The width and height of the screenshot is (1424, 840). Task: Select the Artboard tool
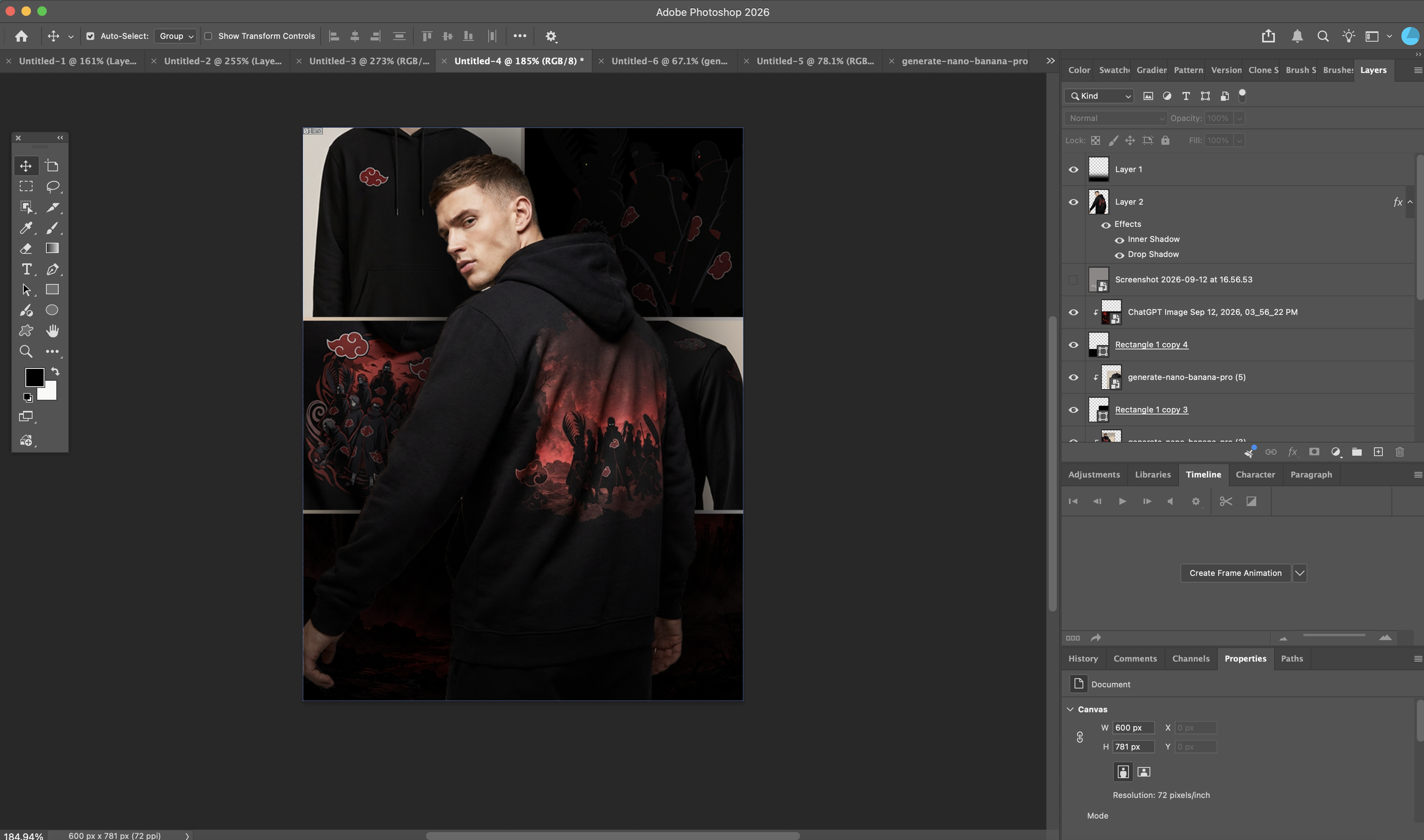pos(53,166)
